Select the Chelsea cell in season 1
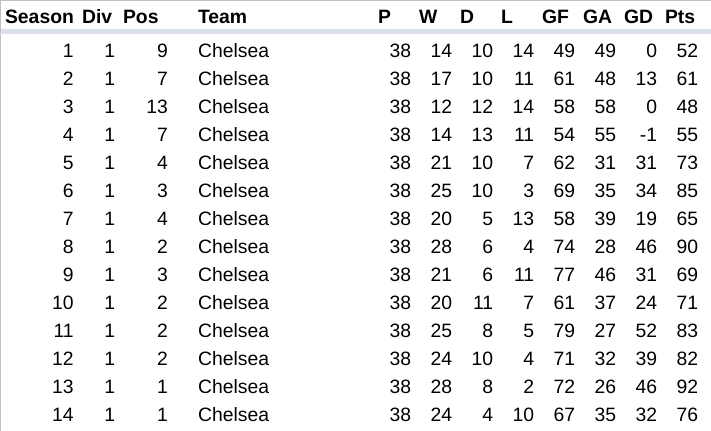The width and height of the screenshot is (711, 431). (233, 51)
